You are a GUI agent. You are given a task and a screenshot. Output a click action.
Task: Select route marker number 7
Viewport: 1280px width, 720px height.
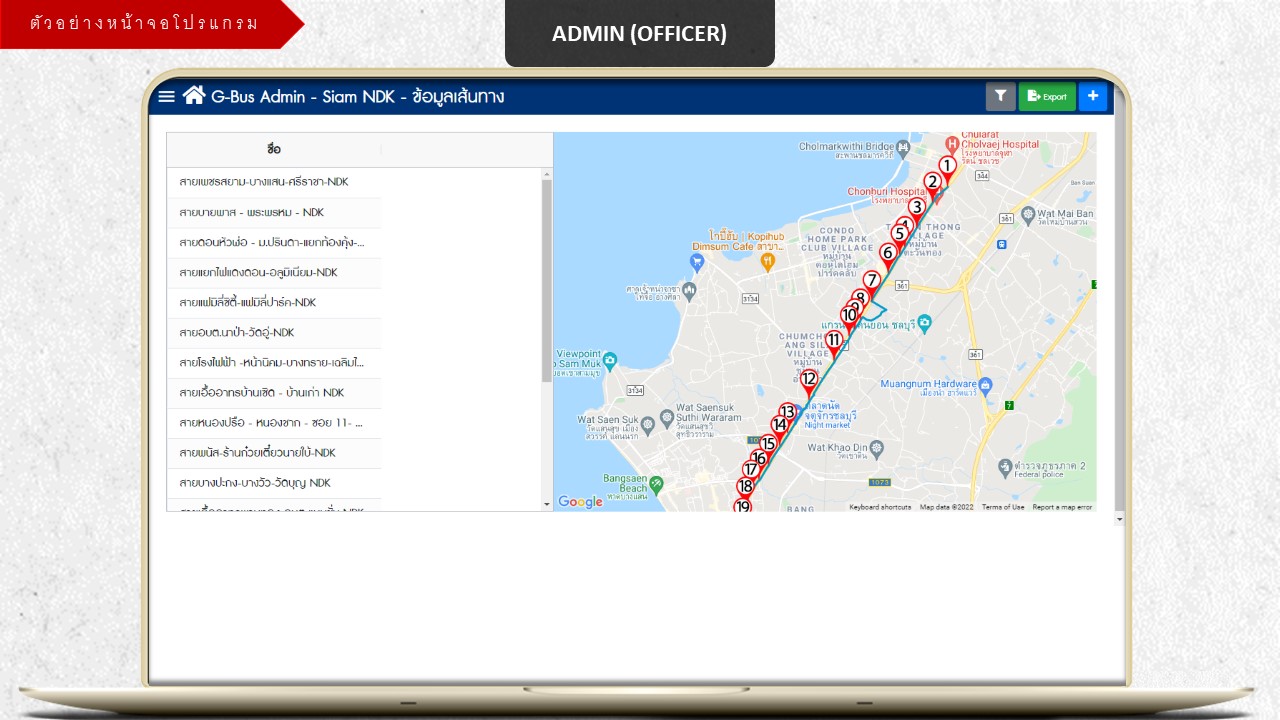[x=872, y=284]
